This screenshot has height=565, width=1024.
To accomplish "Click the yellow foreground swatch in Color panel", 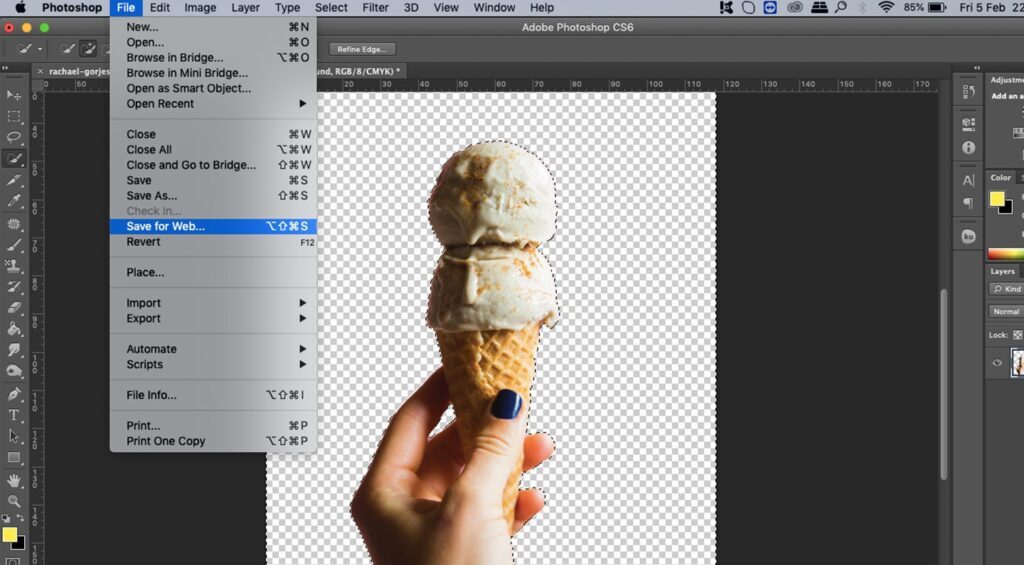I will tap(997, 199).
